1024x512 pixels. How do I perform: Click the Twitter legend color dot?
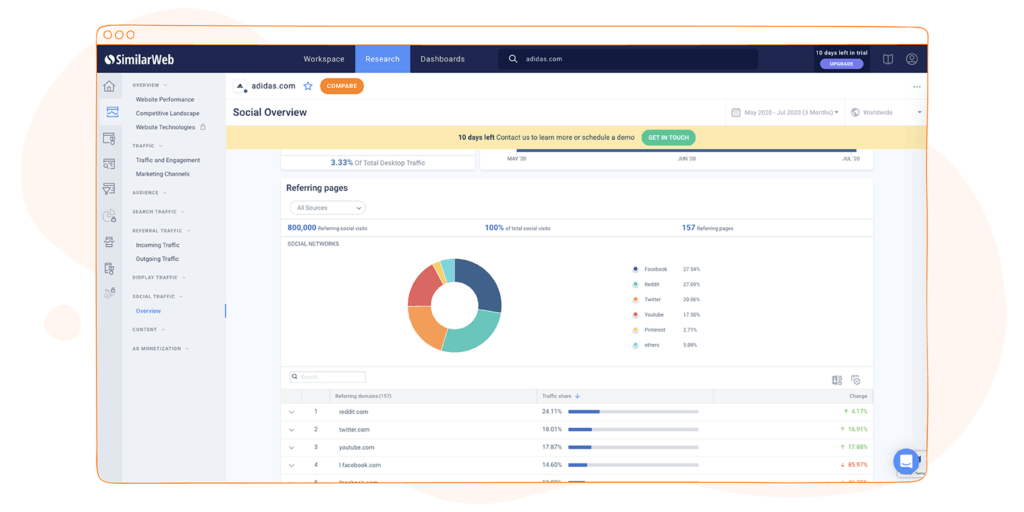click(x=635, y=299)
